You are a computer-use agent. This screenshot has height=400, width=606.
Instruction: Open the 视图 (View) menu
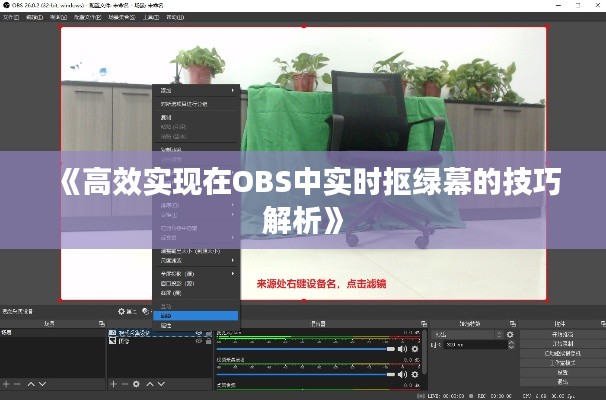coord(58,17)
